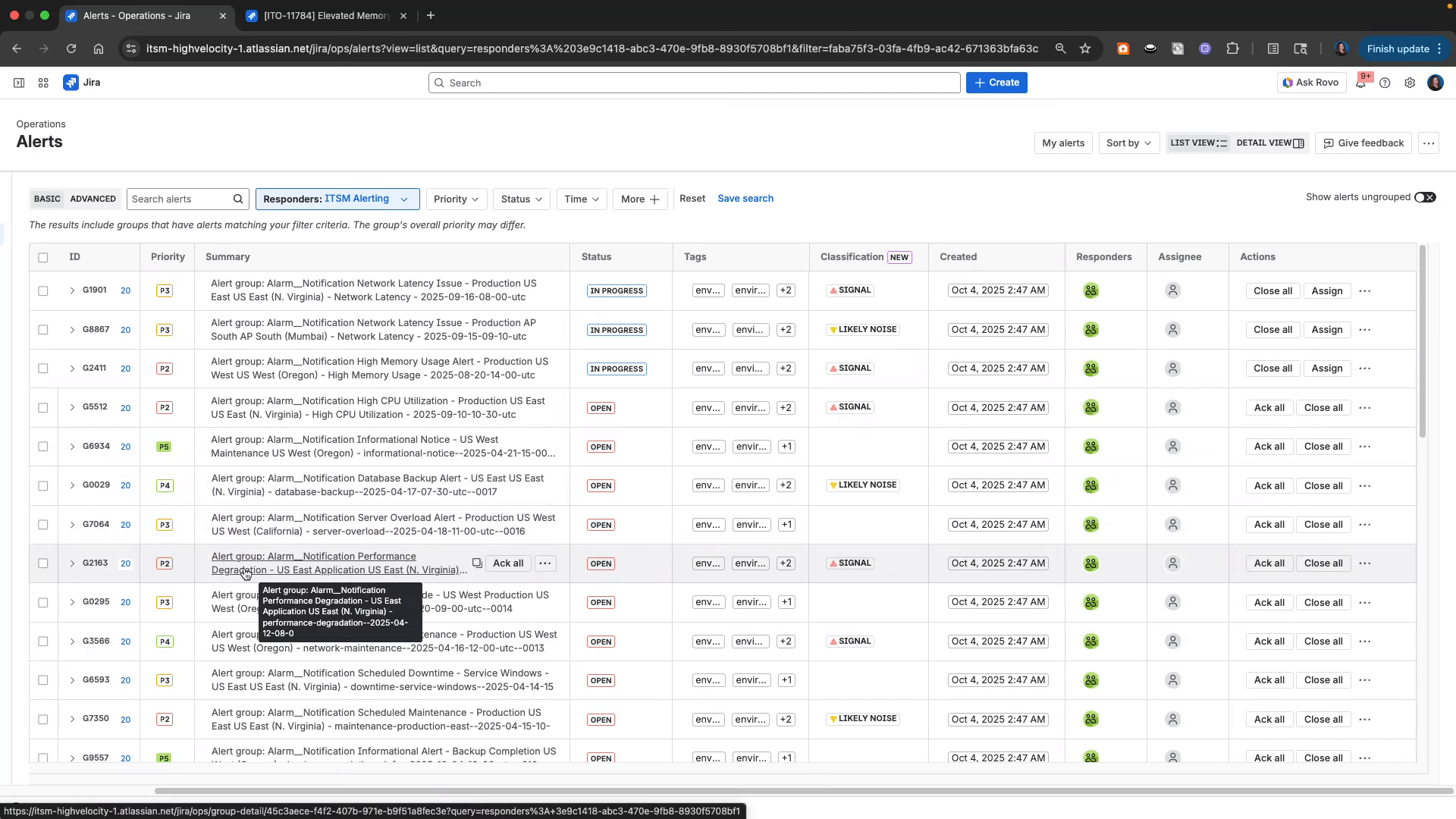Image resolution: width=1456 pixels, height=819 pixels.
Task: Open the Priority filter dropdown
Action: click(x=456, y=199)
